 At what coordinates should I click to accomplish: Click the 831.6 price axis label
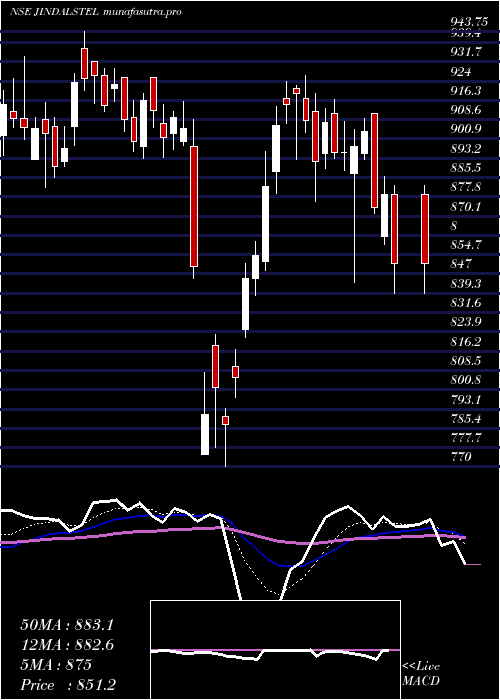(467, 303)
